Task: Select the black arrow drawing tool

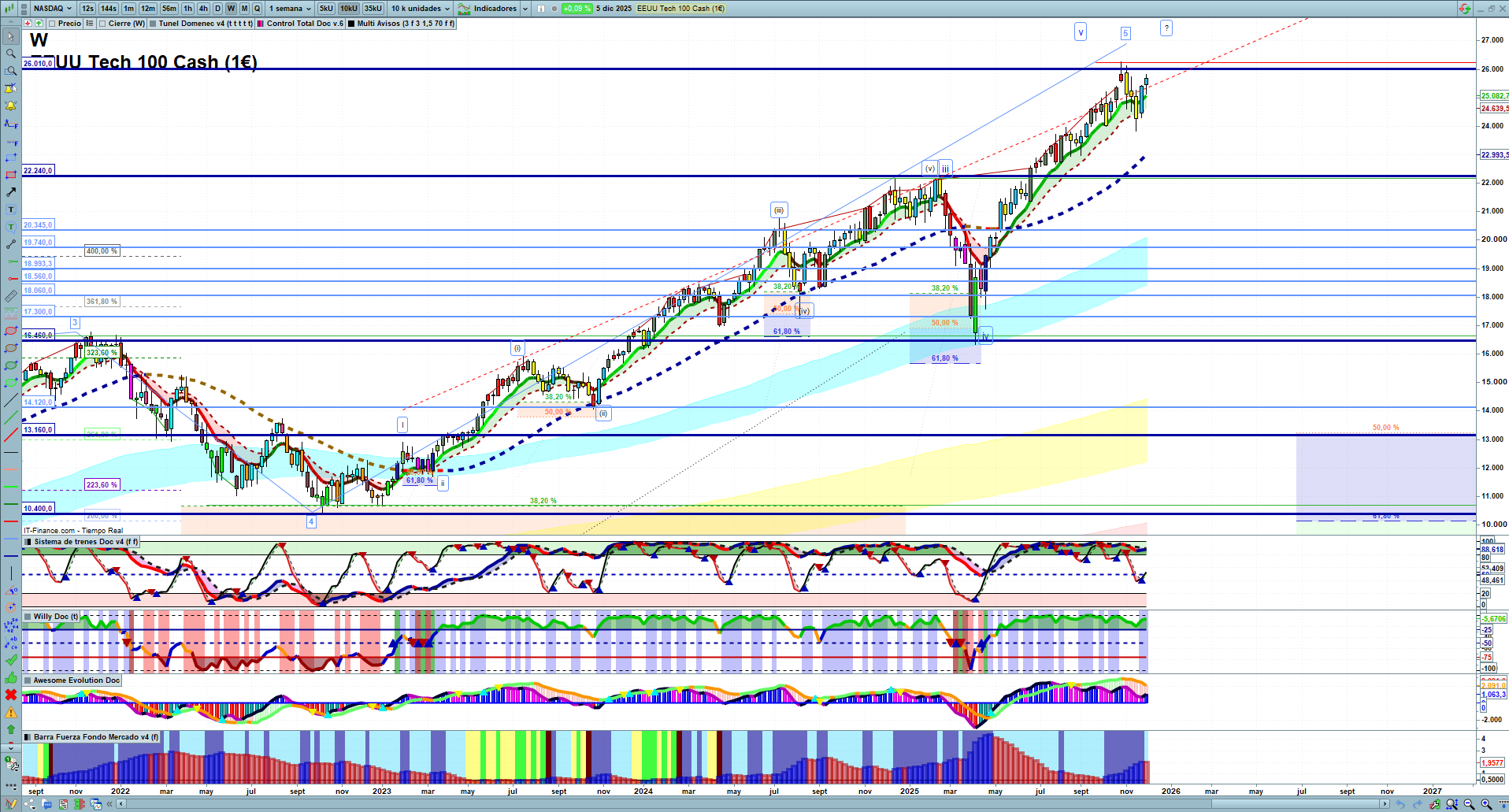Action: coord(11,192)
